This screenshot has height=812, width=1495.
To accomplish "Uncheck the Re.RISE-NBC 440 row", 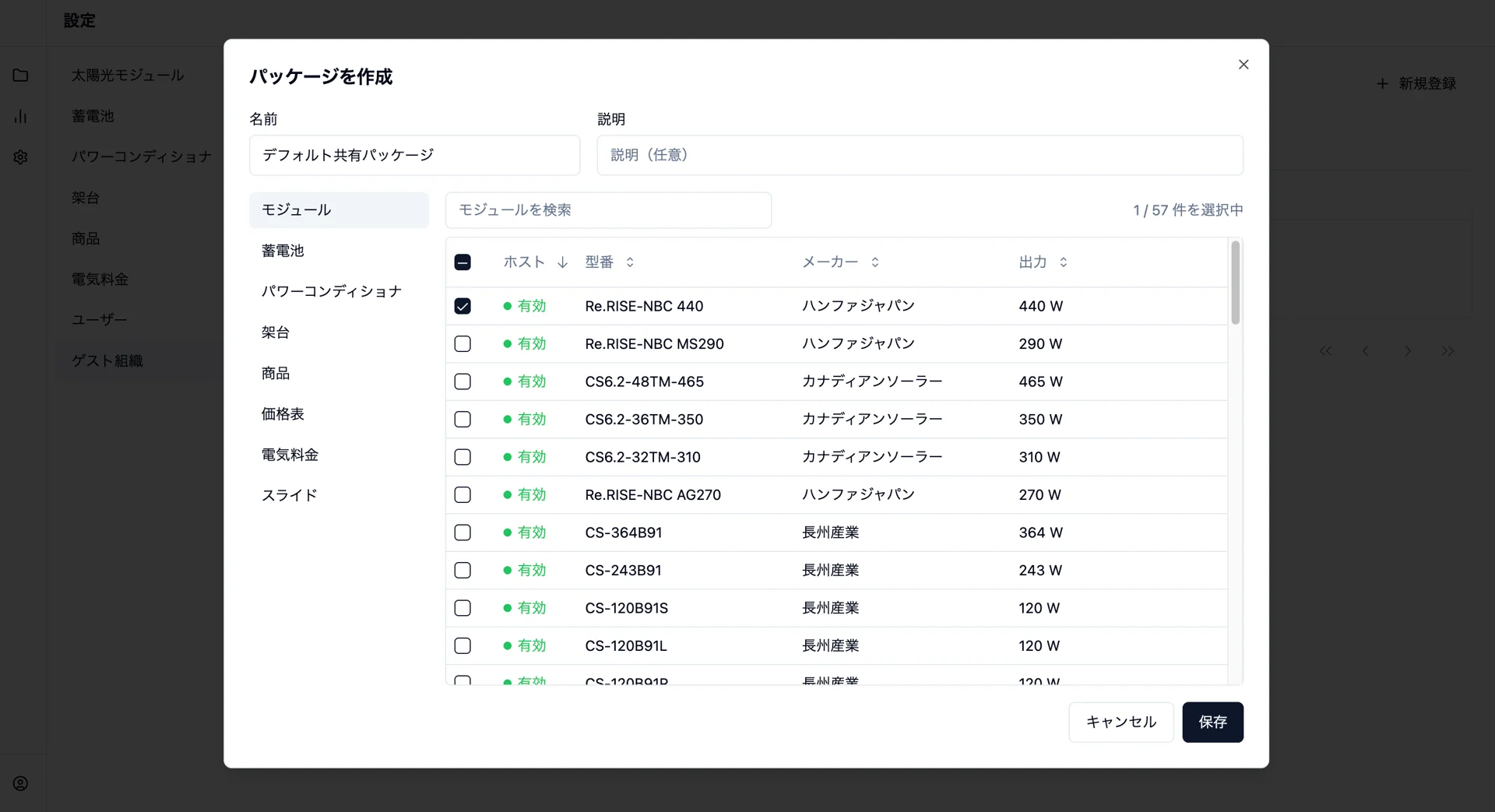I will point(463,306).
